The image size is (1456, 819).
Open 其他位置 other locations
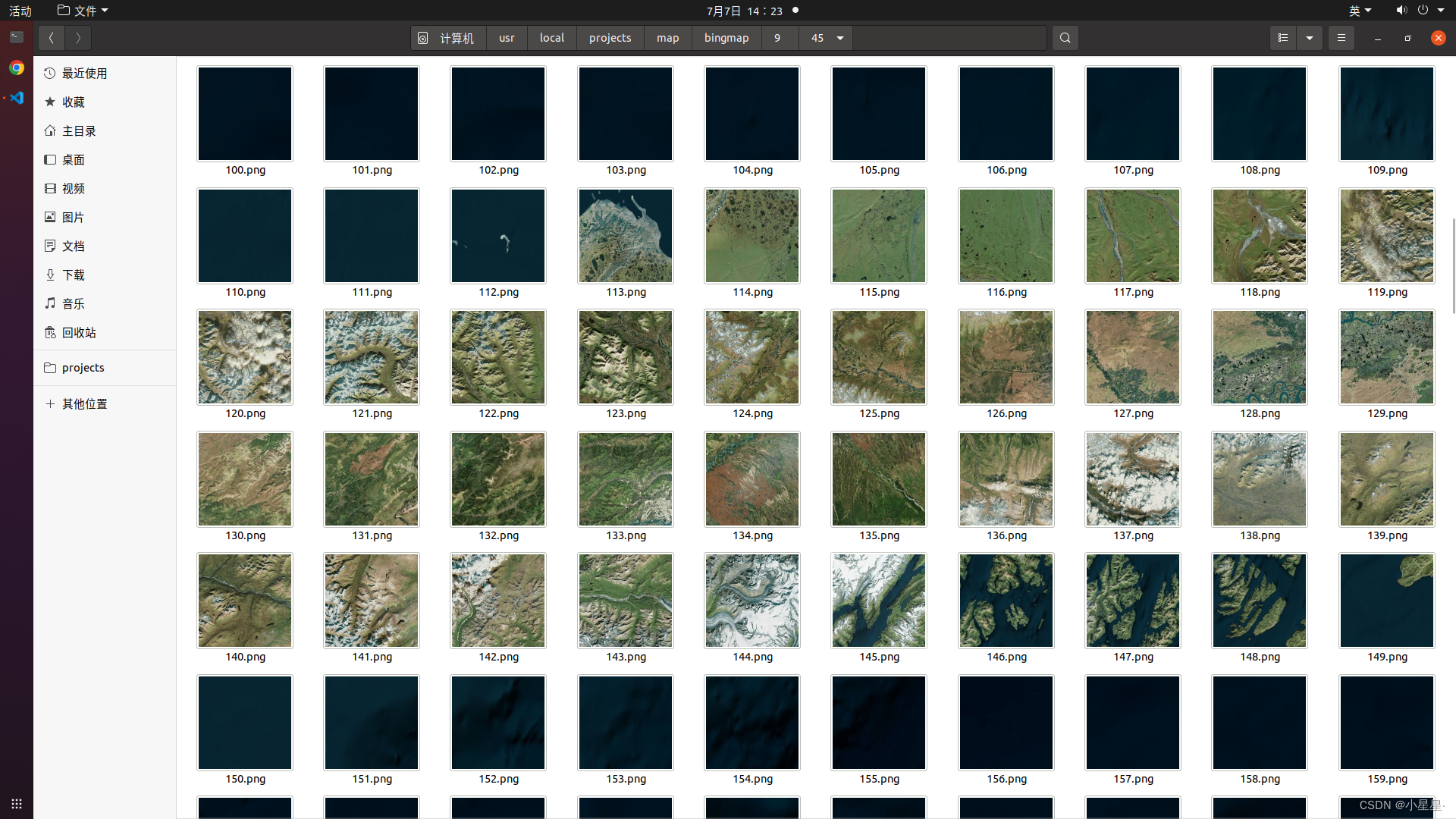tap(105, 404)
